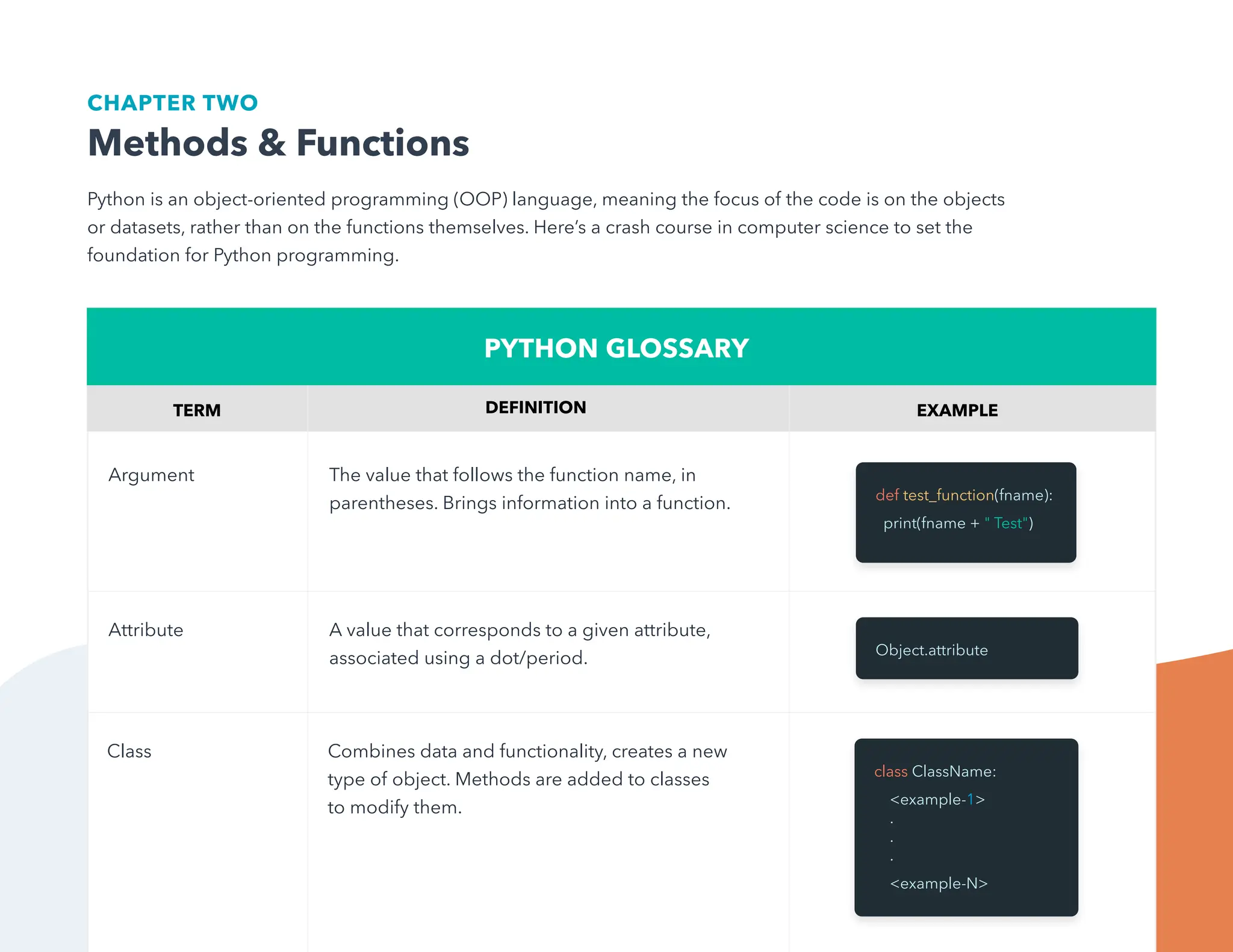Click the class ClassName: code line

pos(935,771)
